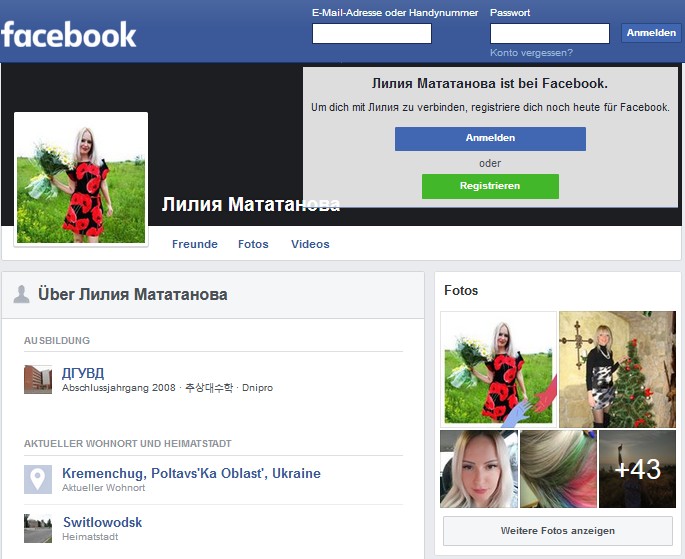Click the Facebook logo
Image resolution: width=685 pixels, height=559 pixels.
click(x=69, y=35)
